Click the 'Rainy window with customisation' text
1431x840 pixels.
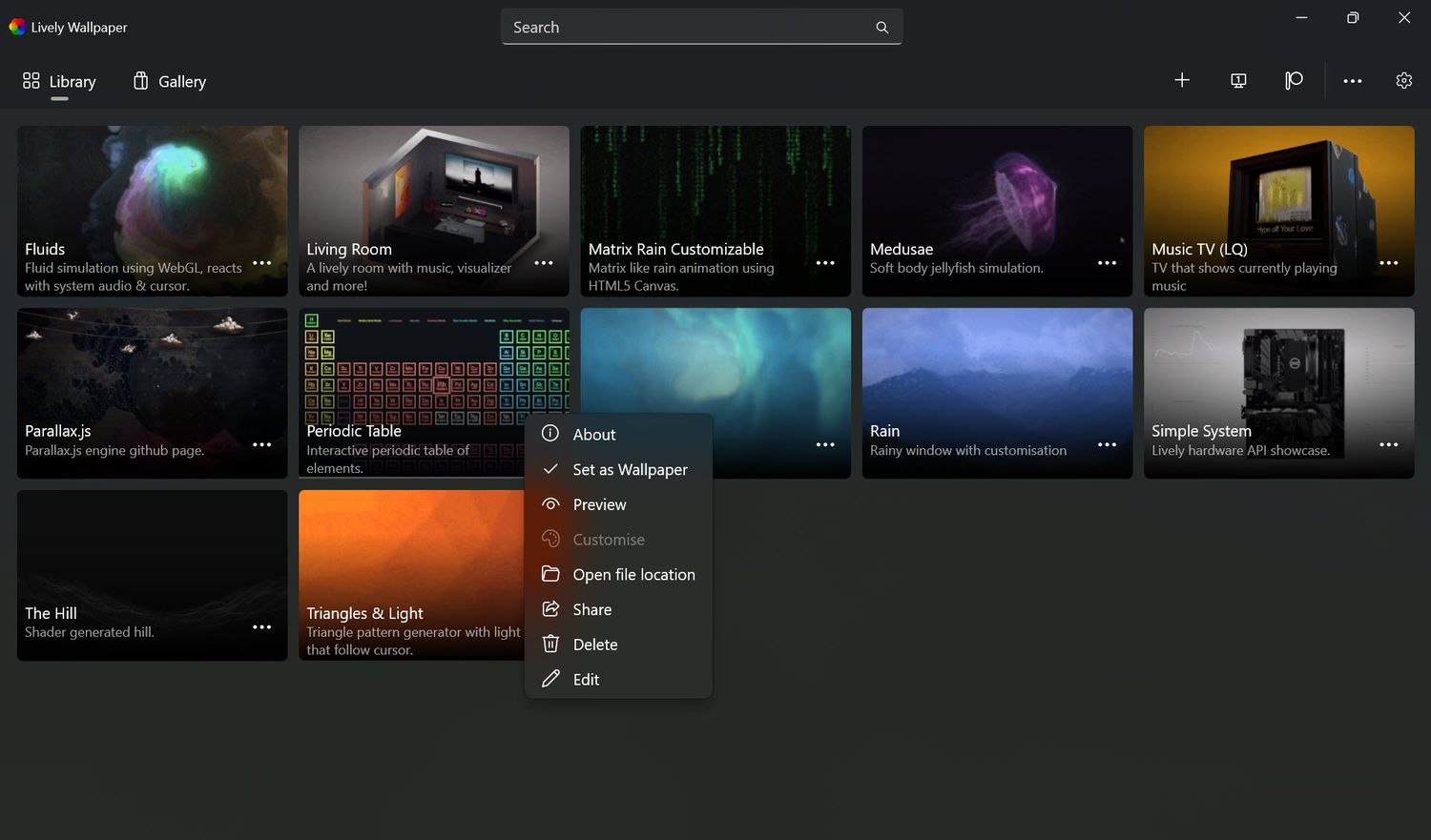tap(968, 450)
